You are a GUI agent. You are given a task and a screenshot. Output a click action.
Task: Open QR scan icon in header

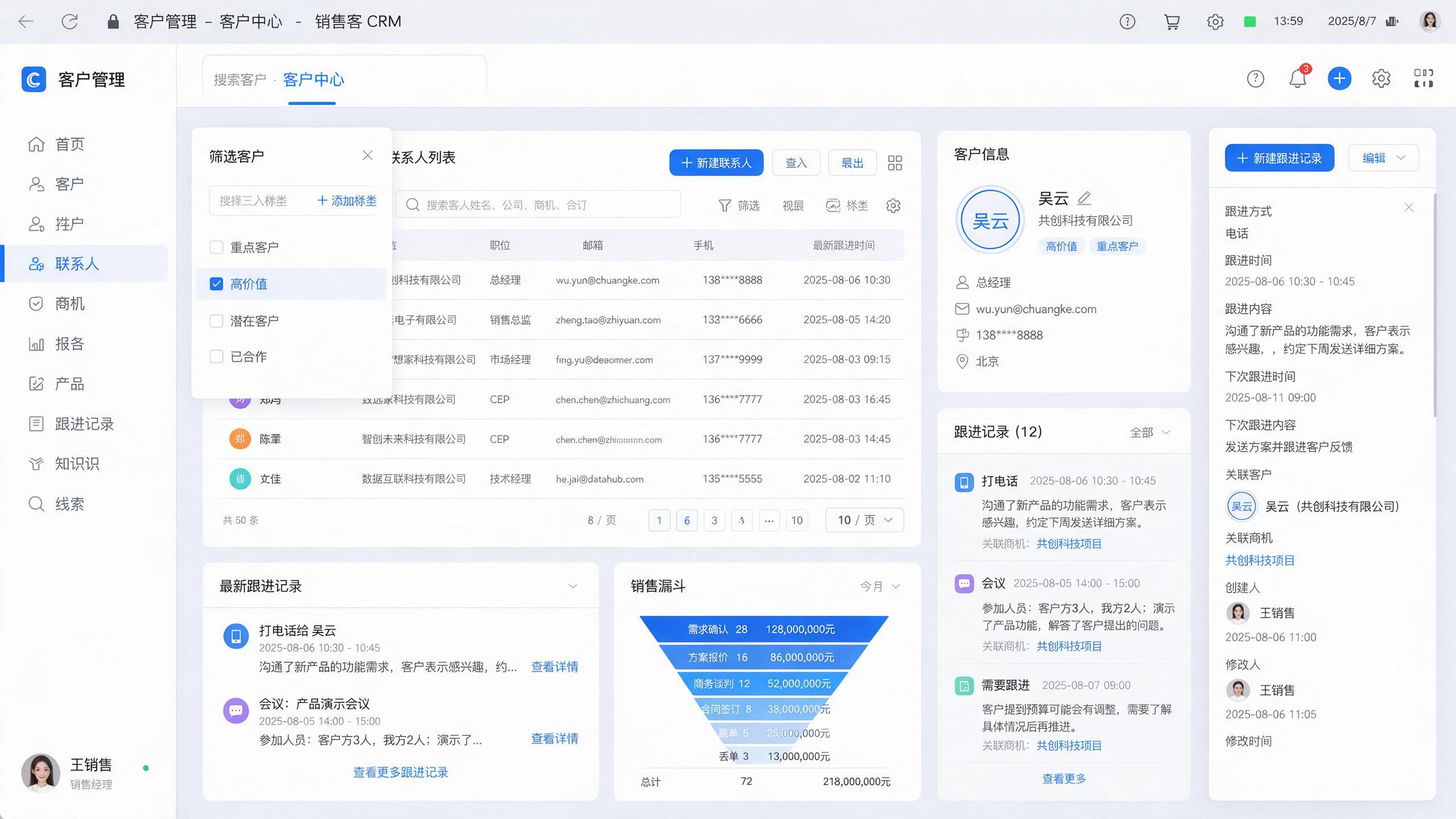pyautogui.click(x=1424, y=78)
